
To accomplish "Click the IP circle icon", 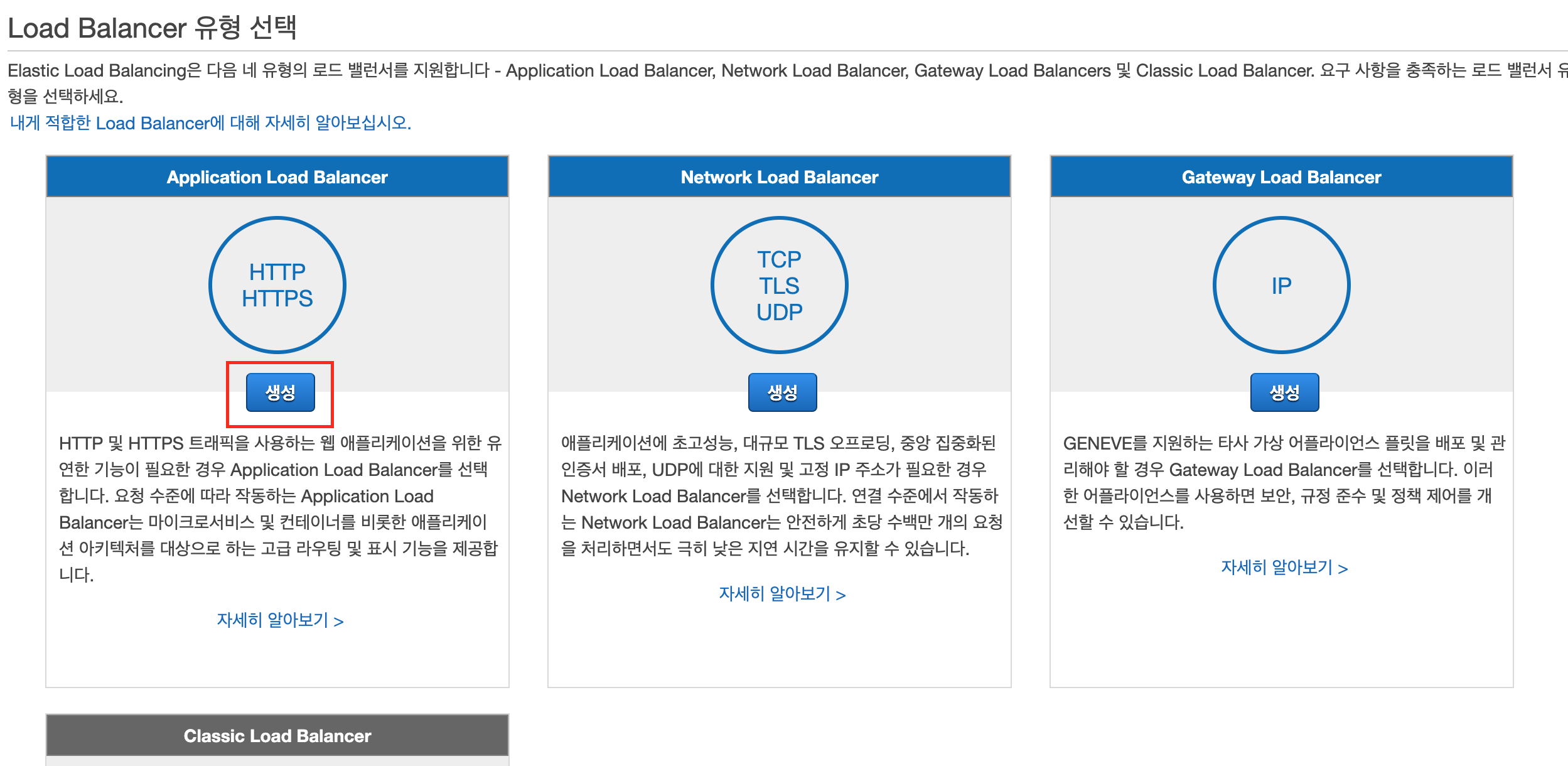I will coord(1281,286).
